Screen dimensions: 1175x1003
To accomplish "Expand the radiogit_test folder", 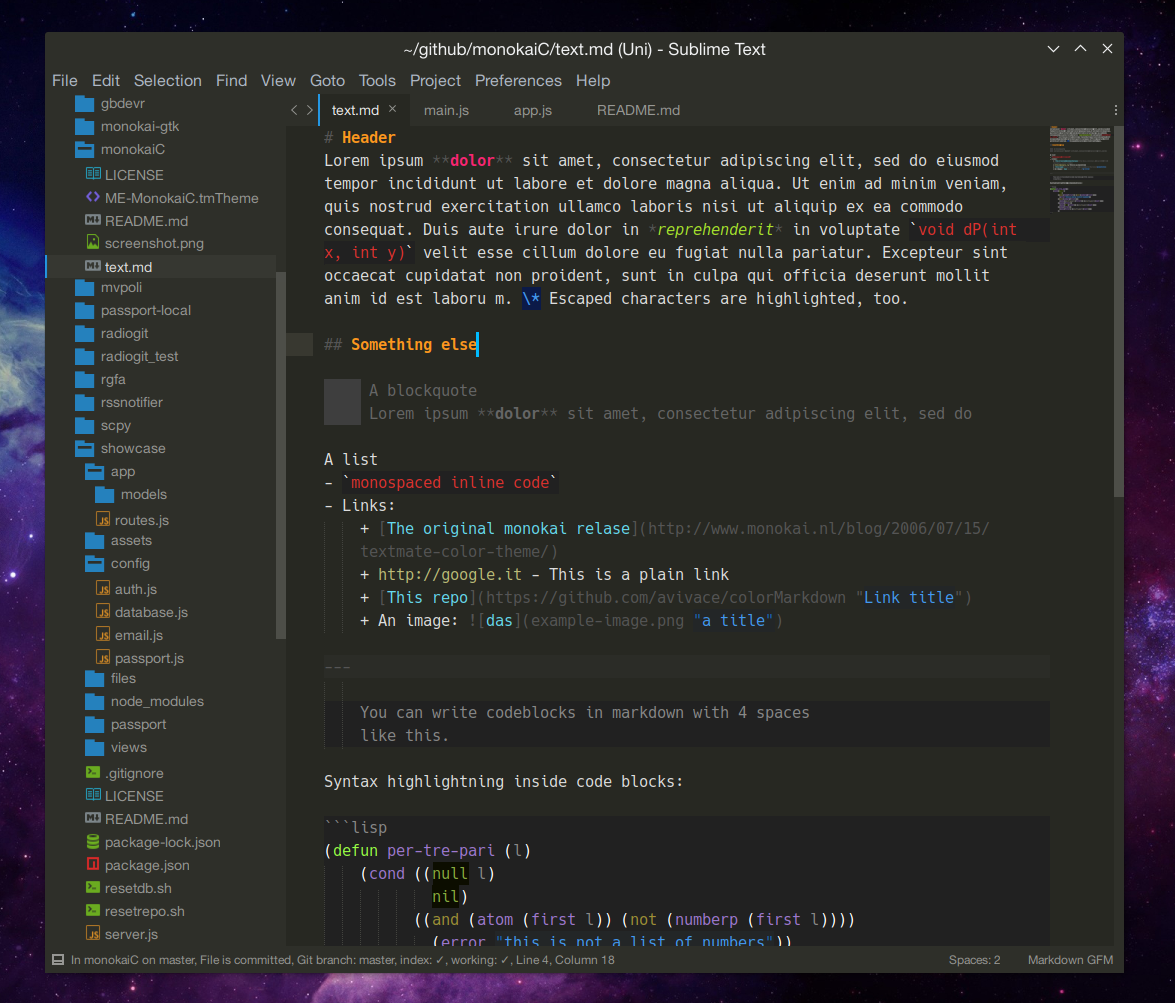I will [x=84, y=356].
